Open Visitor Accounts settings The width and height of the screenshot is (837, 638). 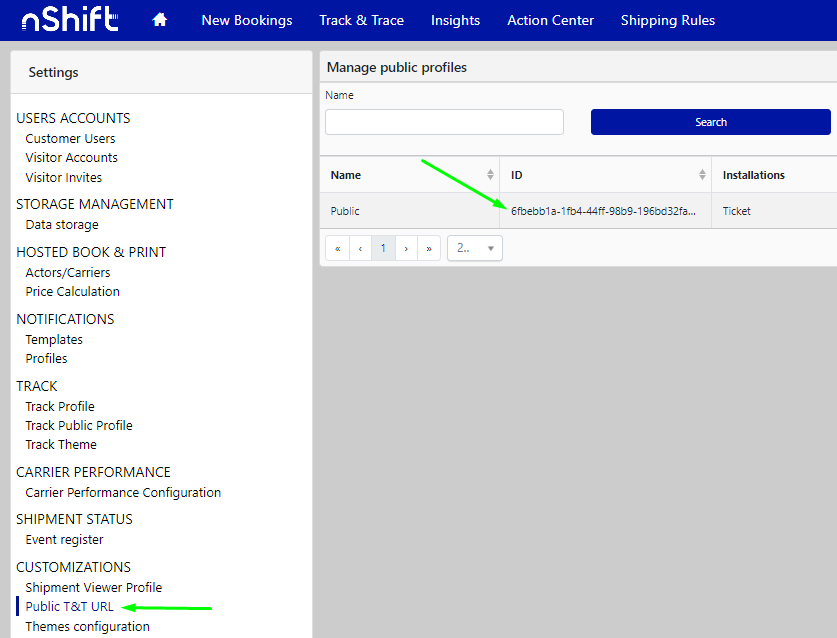click(72, 157)
